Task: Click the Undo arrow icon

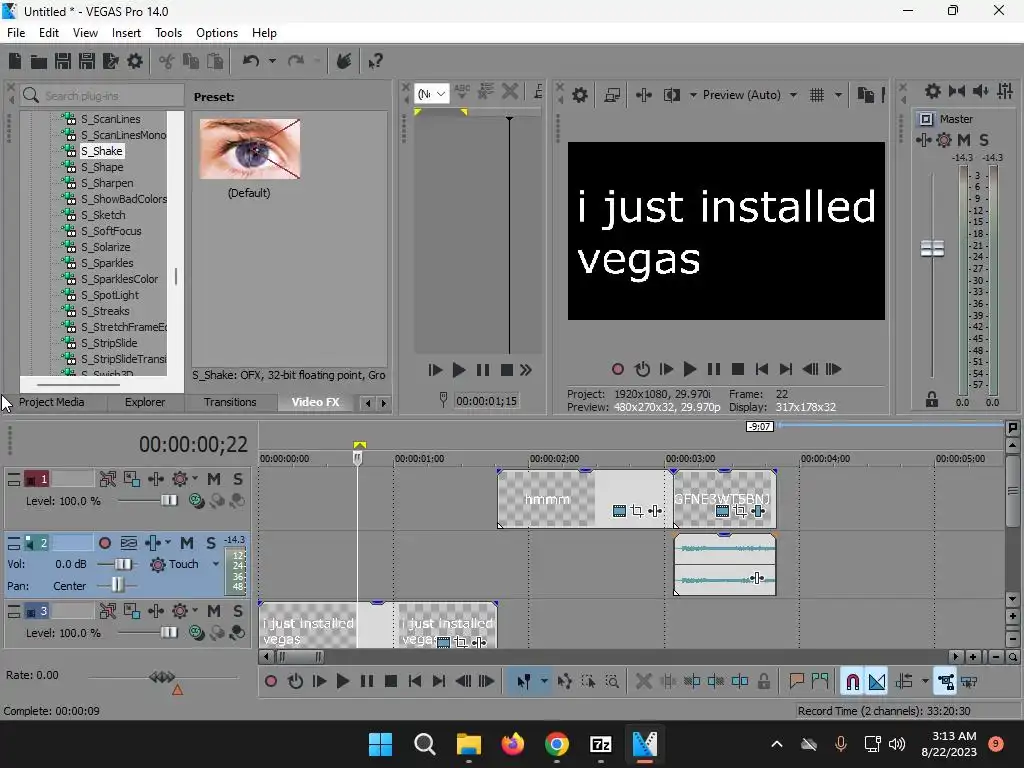Action: point(251,61)
